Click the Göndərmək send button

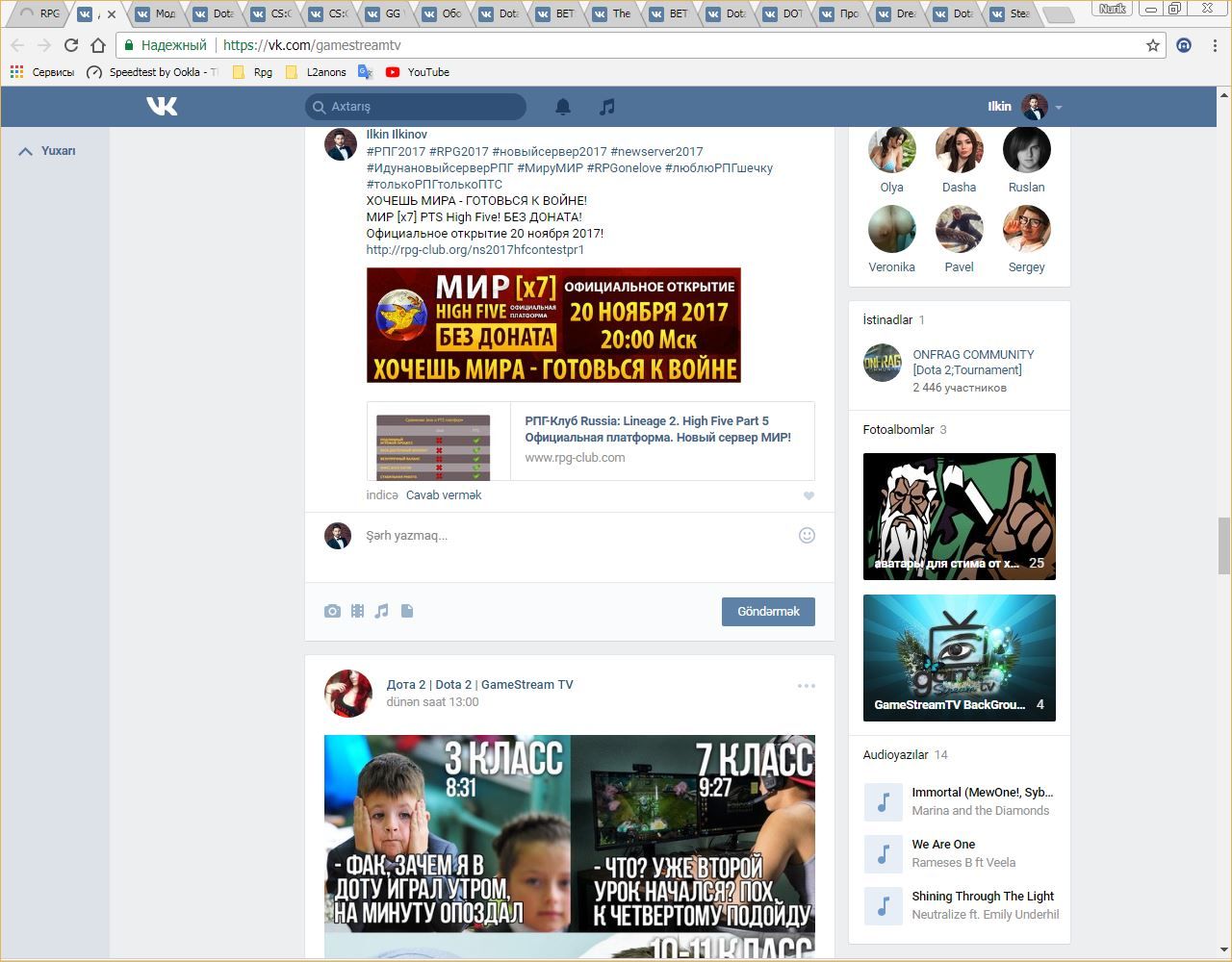point(768,612)
